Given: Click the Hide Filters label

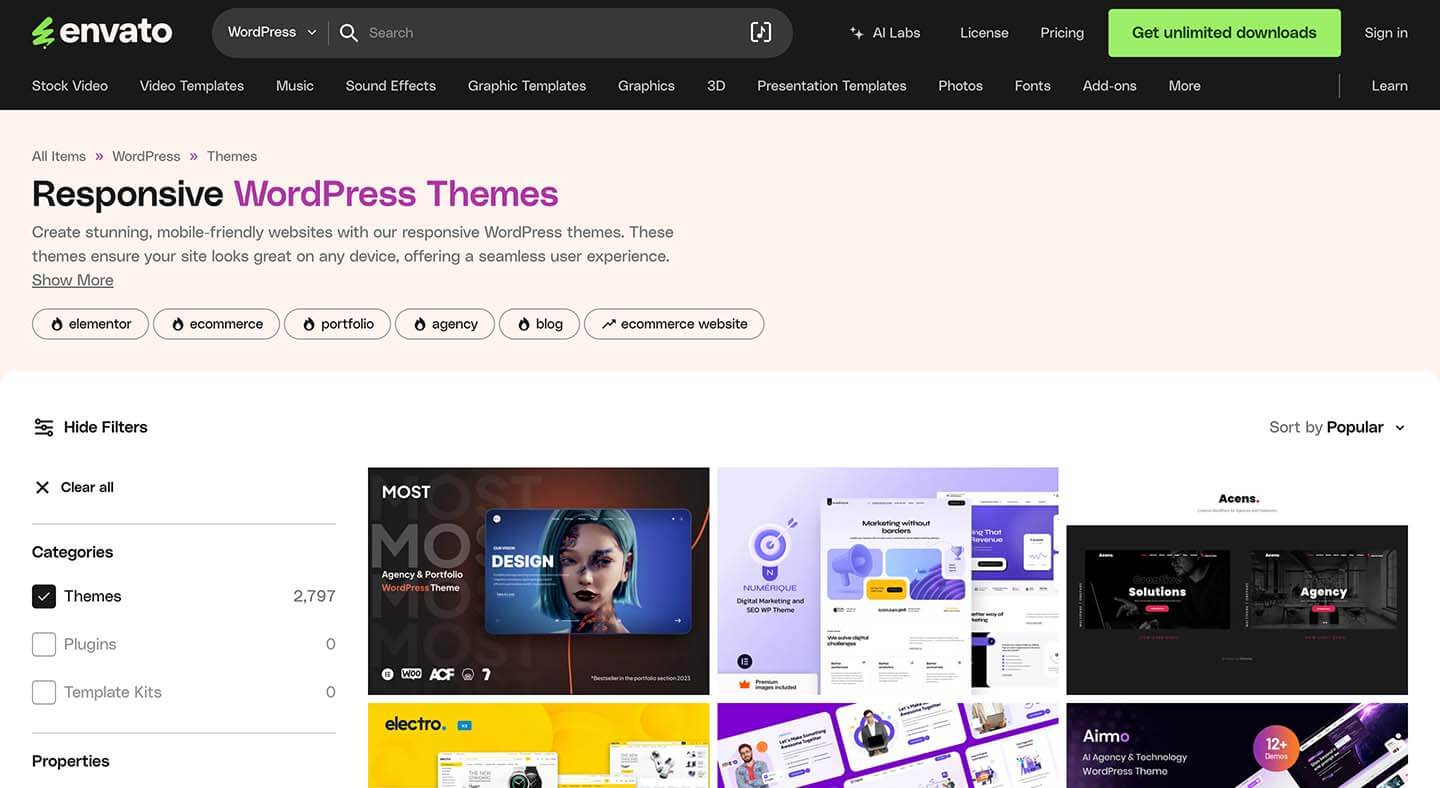Looking at the screenshot, I should click(x=105, y=427).
